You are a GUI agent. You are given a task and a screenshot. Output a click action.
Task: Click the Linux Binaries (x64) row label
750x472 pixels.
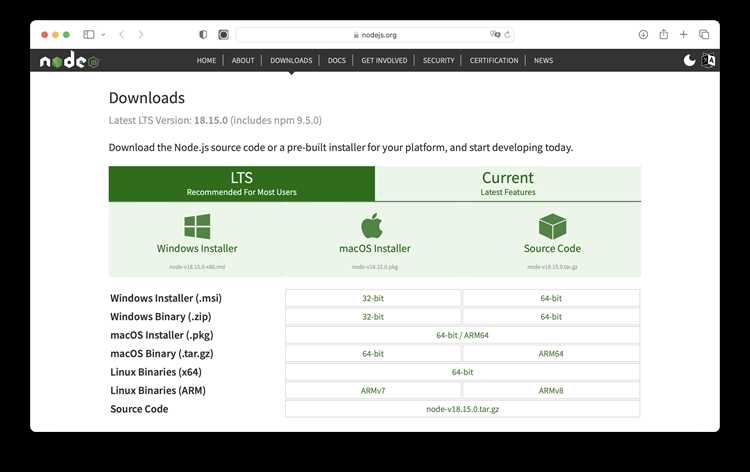[156, 372]
